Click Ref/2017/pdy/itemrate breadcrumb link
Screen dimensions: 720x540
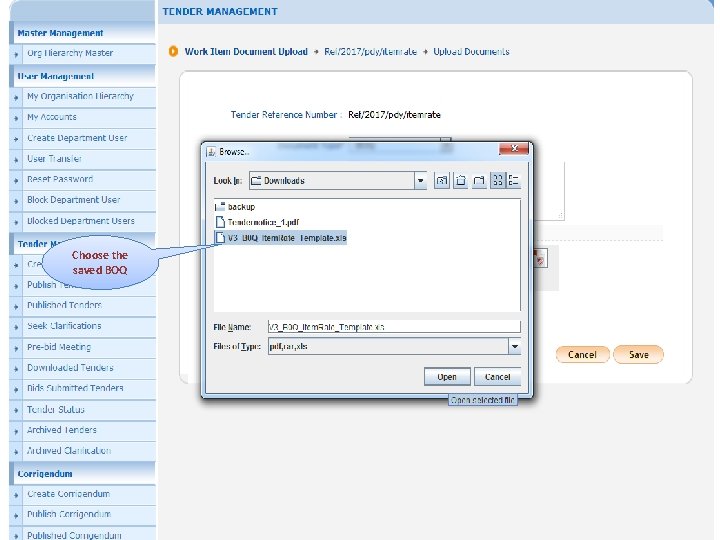(371, 51)
